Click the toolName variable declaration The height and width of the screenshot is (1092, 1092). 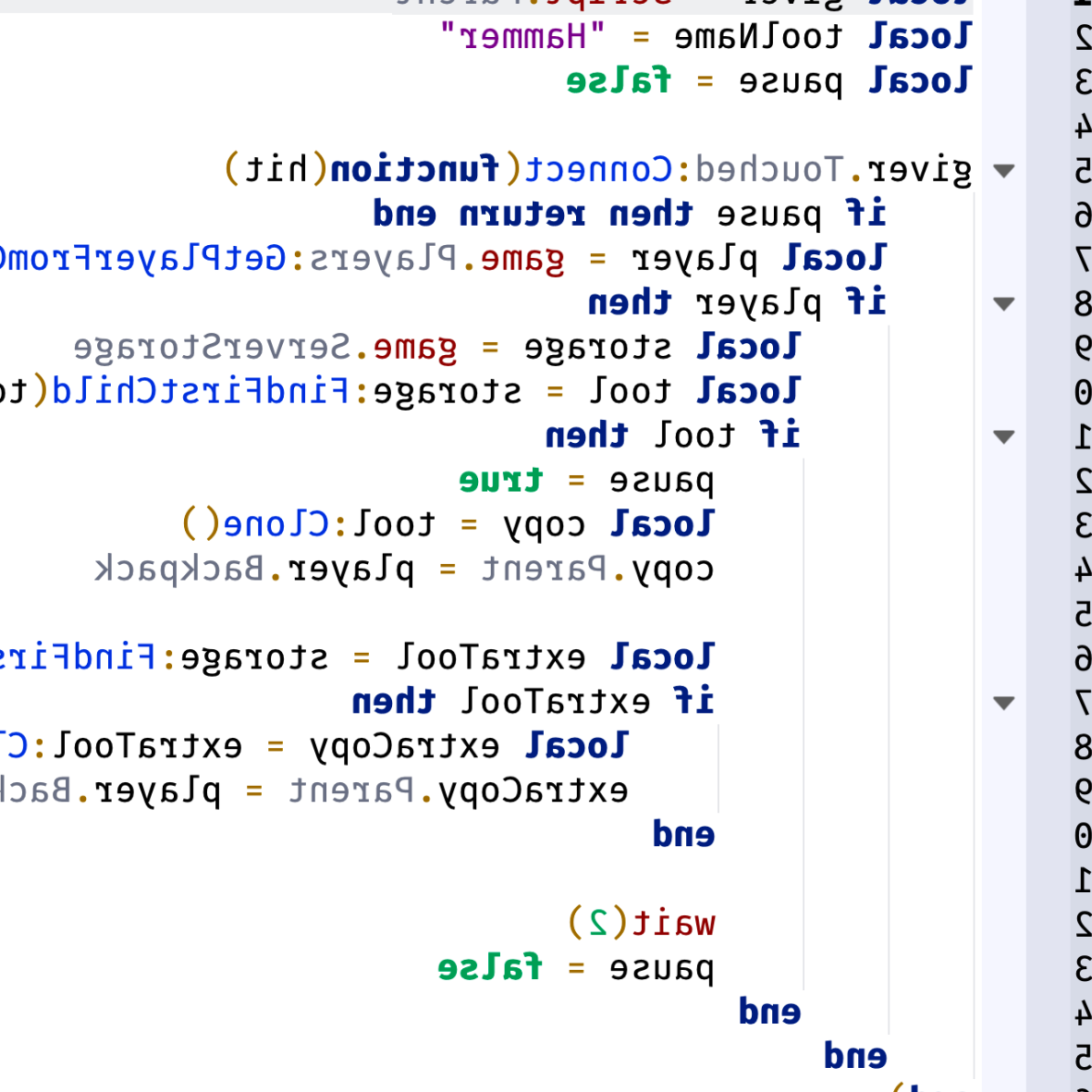coord(758,37)
